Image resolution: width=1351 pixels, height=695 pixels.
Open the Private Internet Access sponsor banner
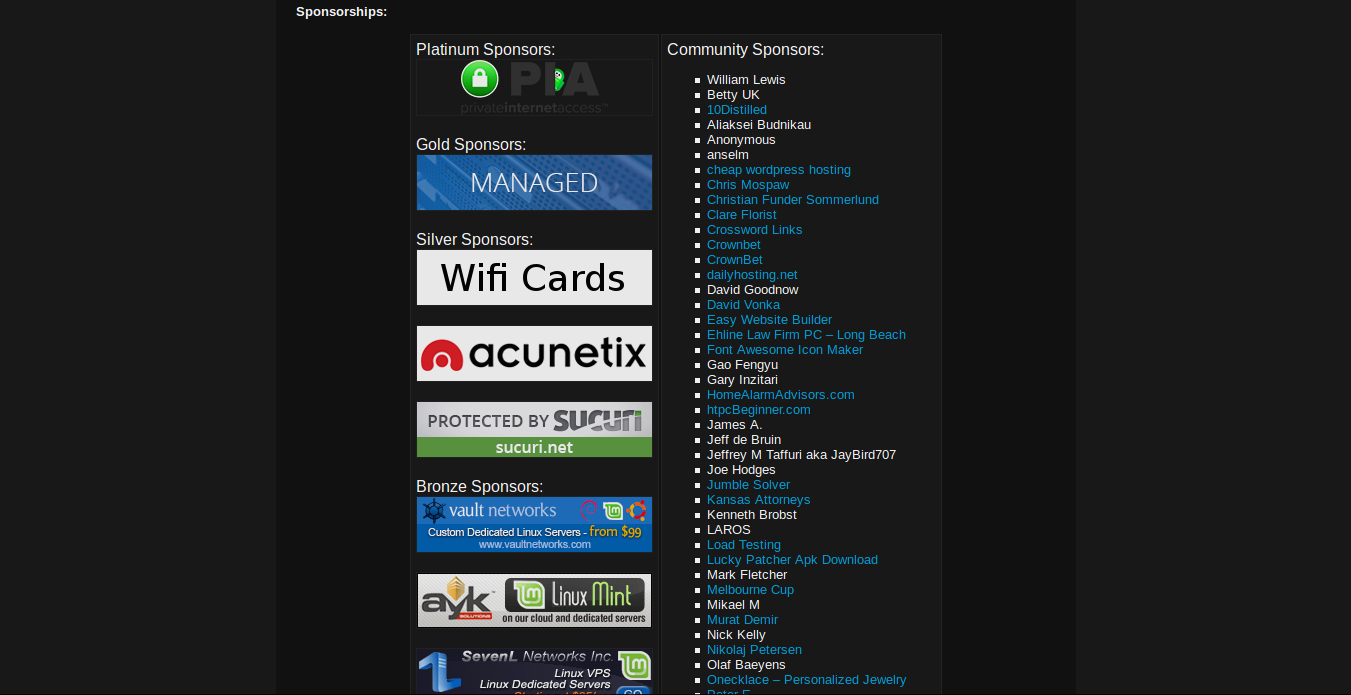tap(534, 88)
